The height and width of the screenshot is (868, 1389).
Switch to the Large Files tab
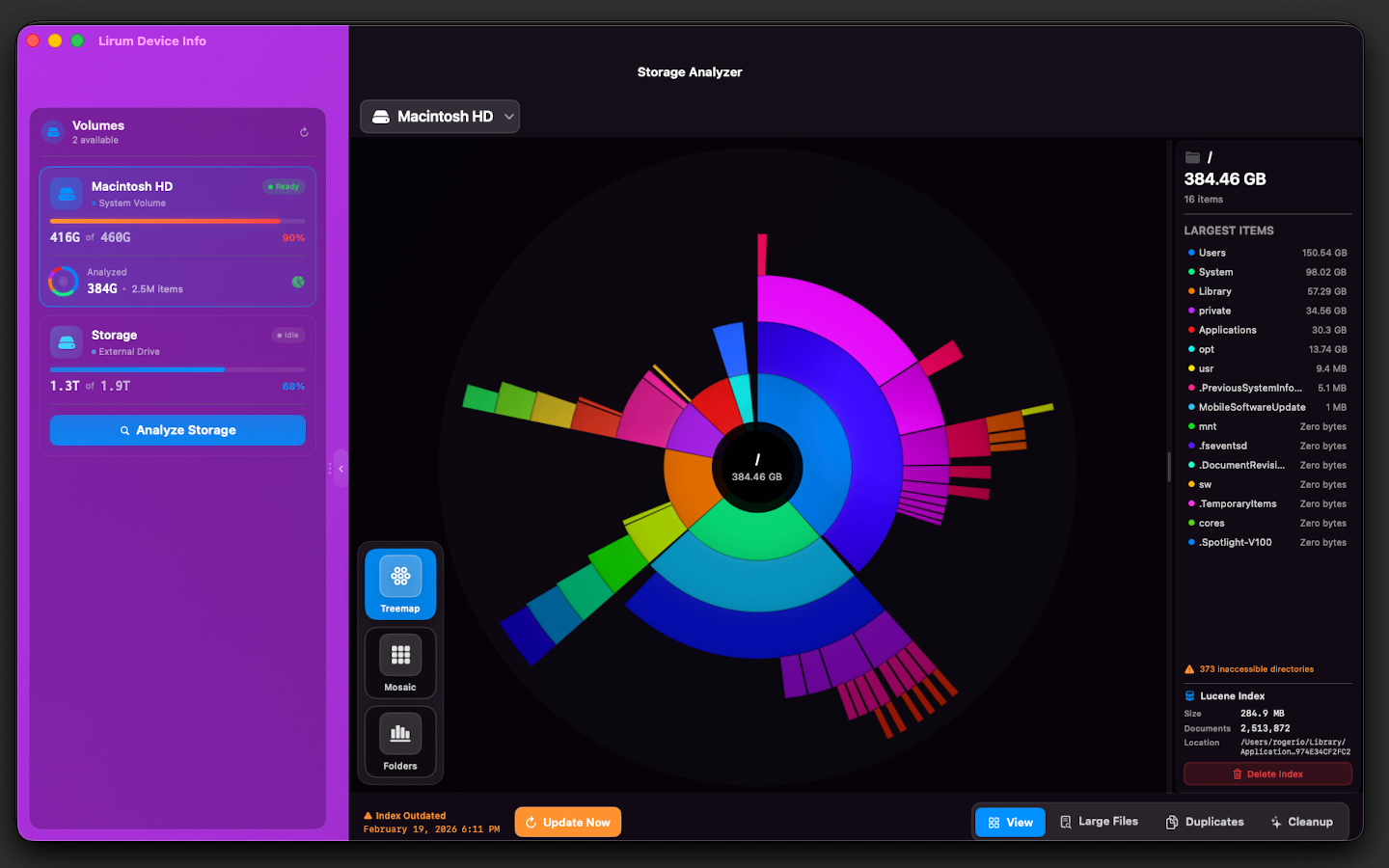[x=1099, y=822]
